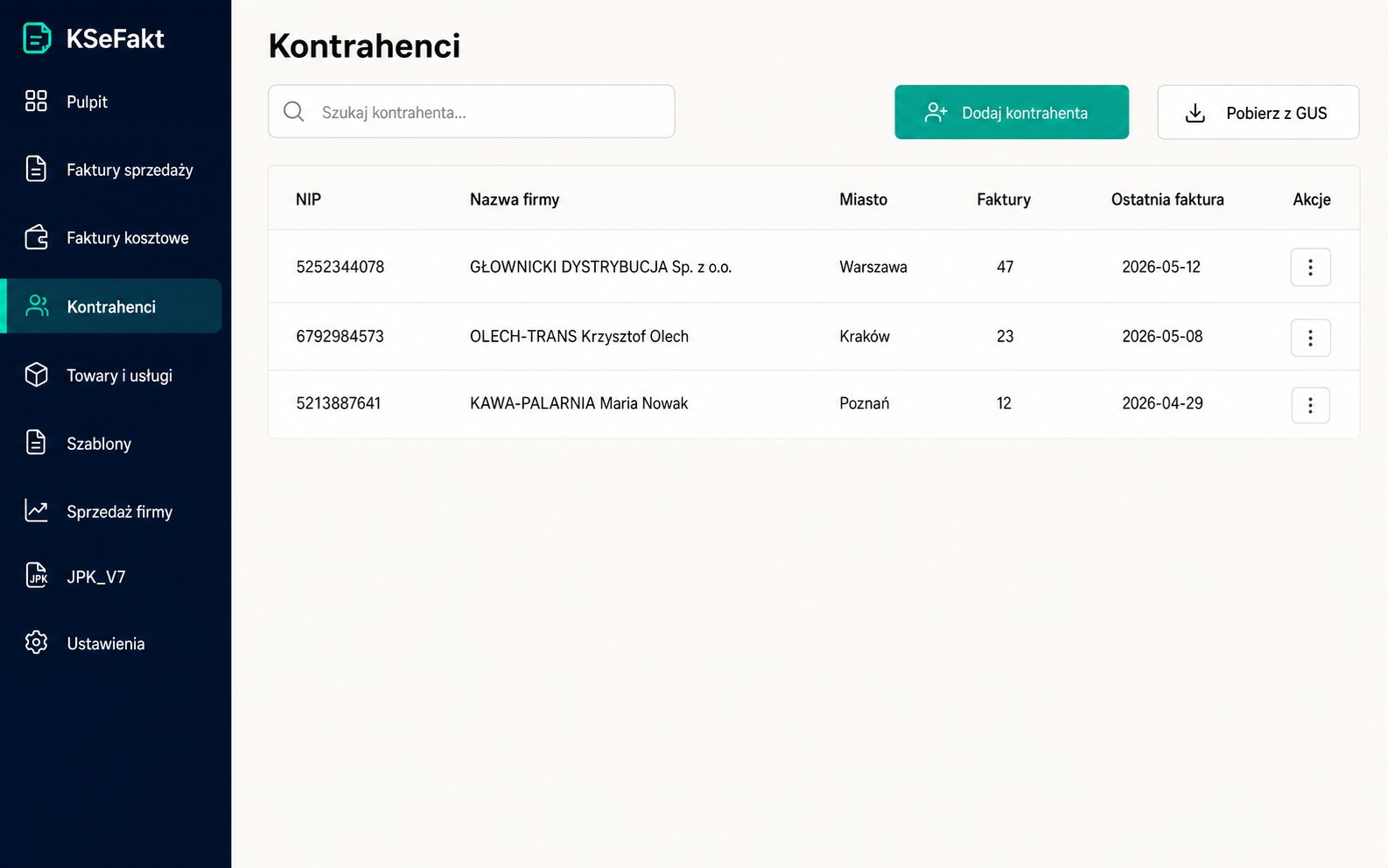Click NIP 6792984573
This screenshot has height=868, width=1388.
[340, 336]
